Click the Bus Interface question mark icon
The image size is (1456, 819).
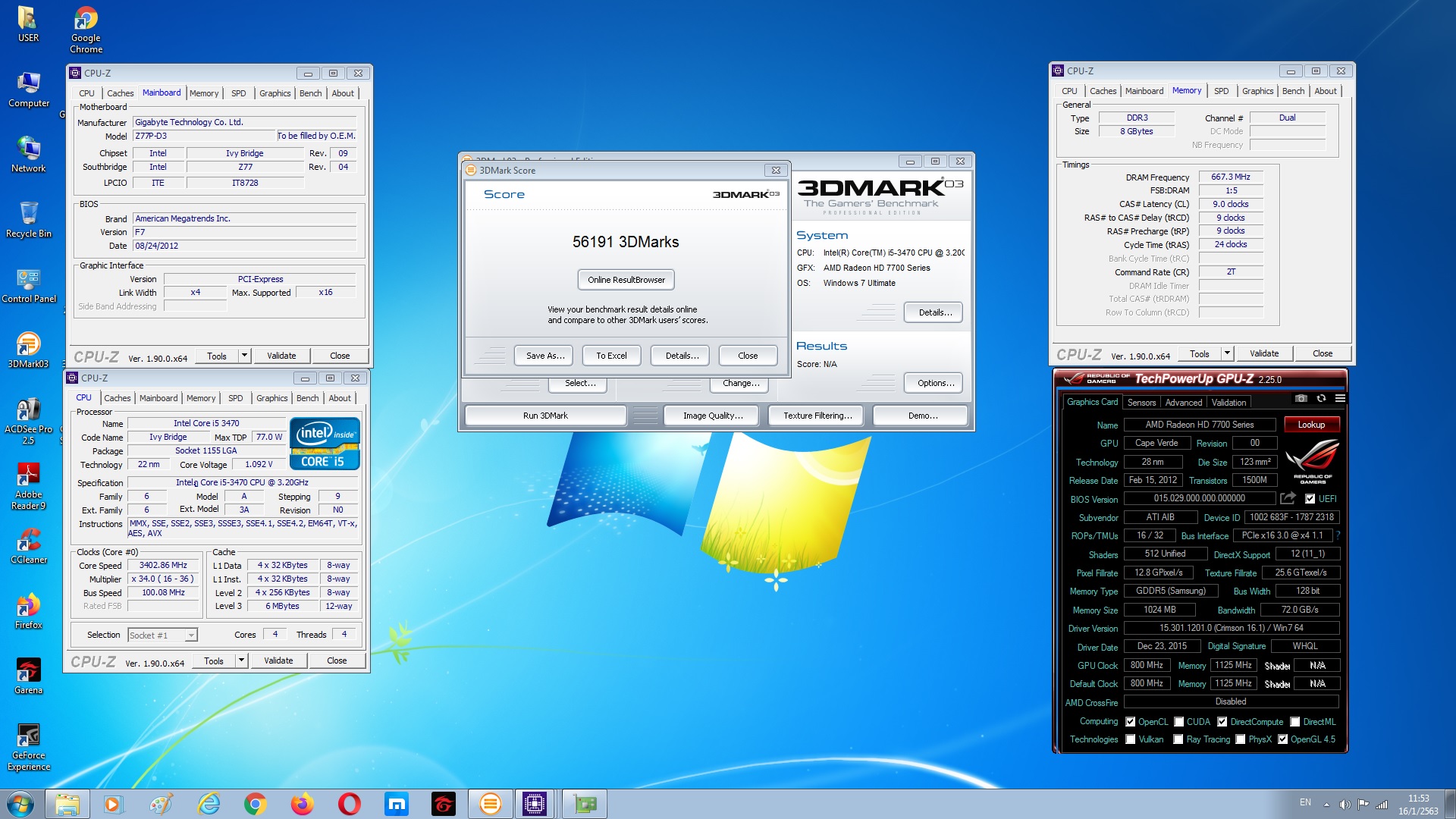[1338, 535]
